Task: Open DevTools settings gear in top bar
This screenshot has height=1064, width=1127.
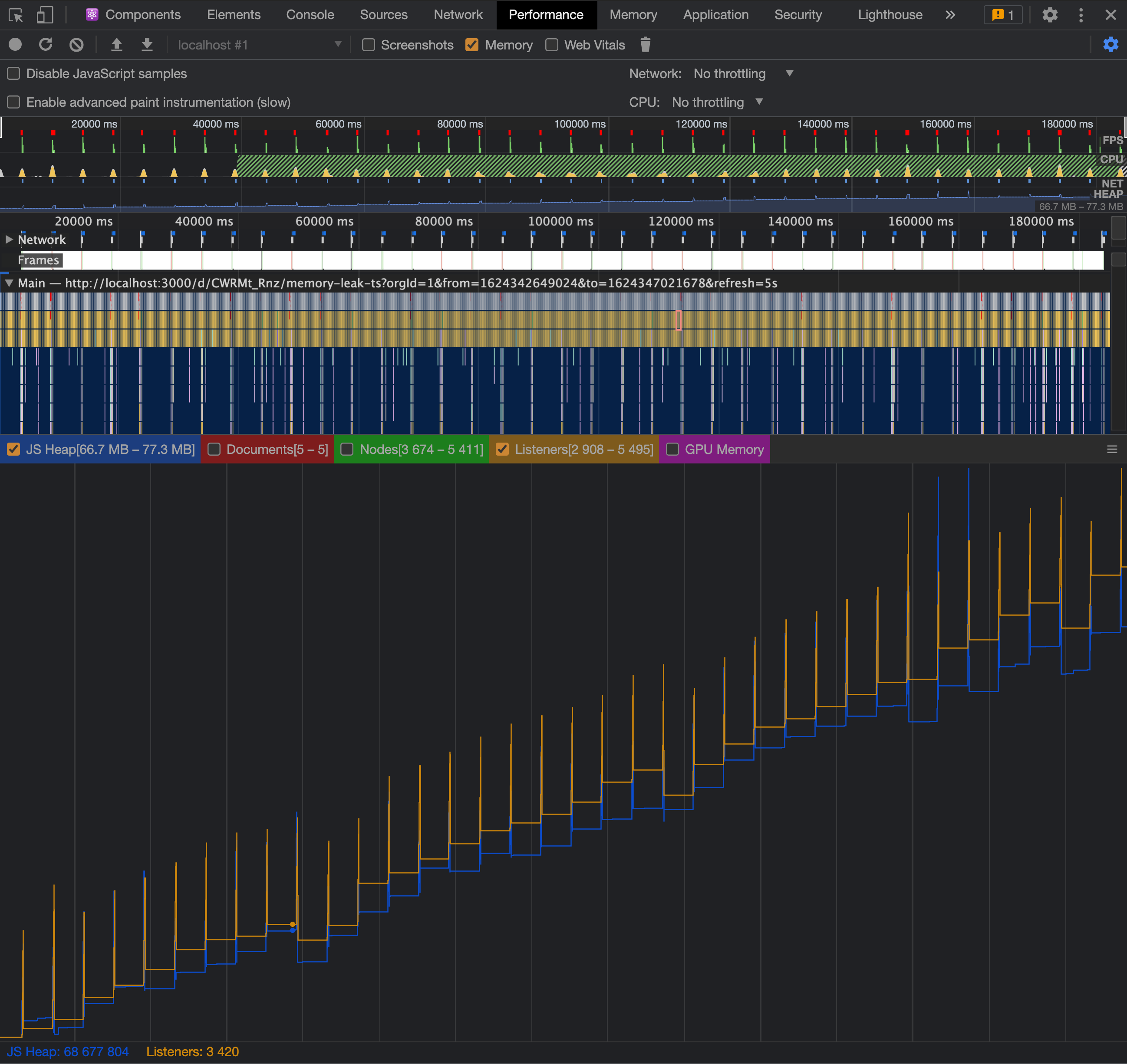Action: click(1049, 15)
